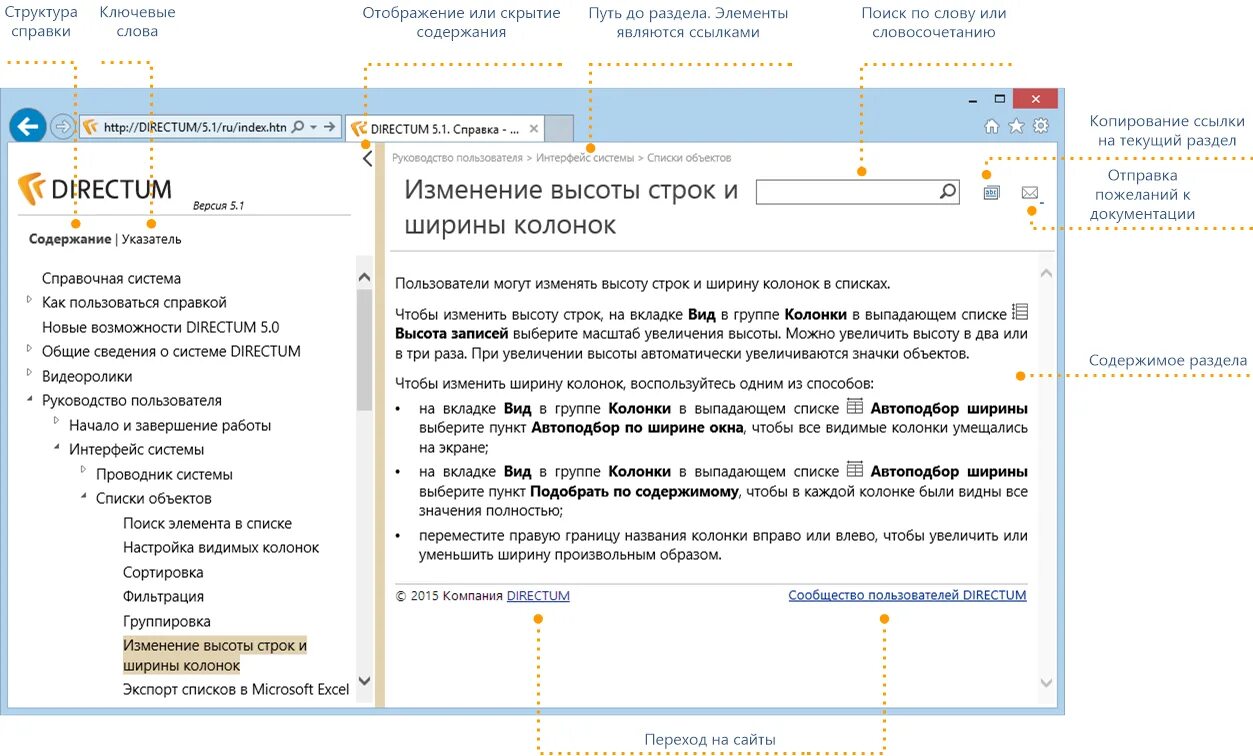Open the Группировка topic
The height and width of the screenshot is (756, 1253).
(x=166, y=621)
